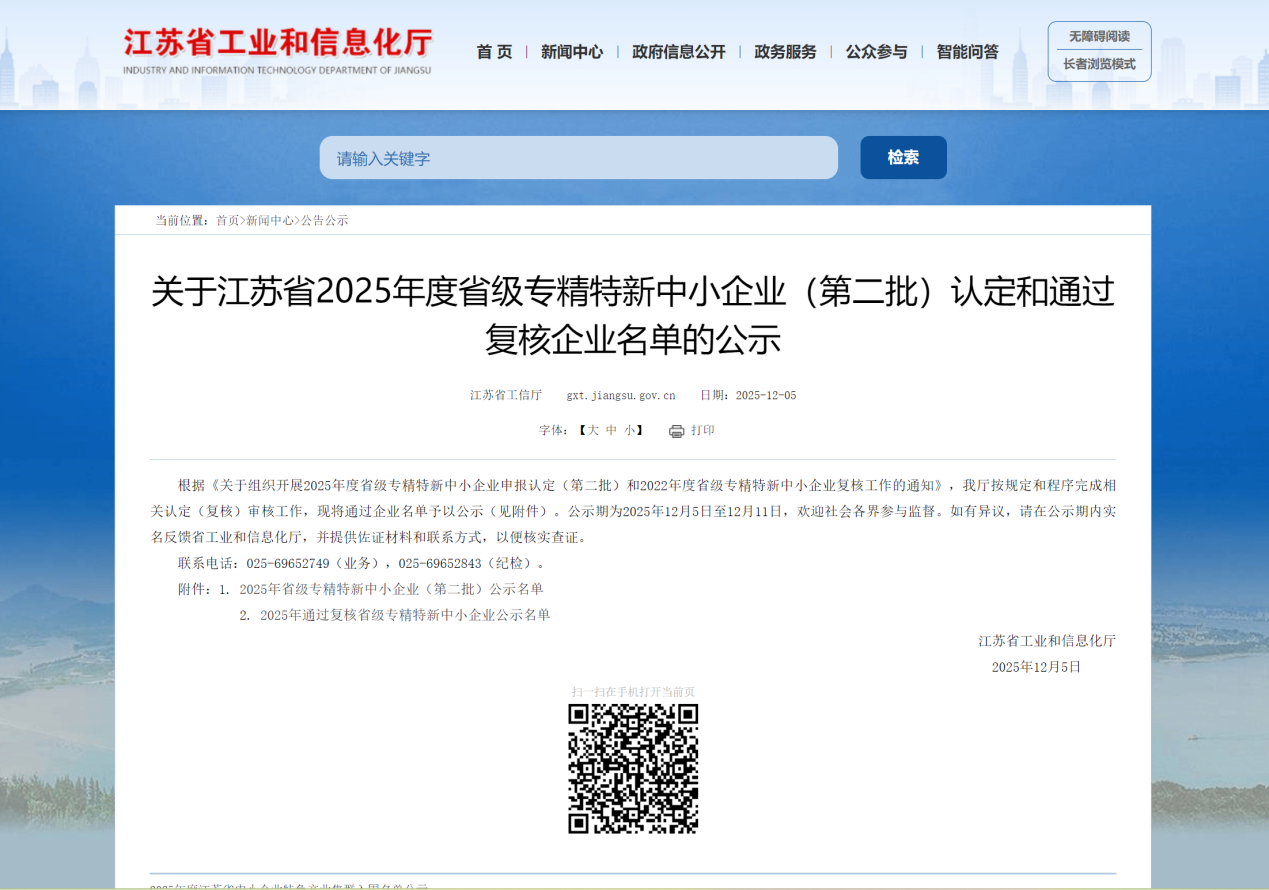
Task: Set font size to 小
Action: [630, 431]
